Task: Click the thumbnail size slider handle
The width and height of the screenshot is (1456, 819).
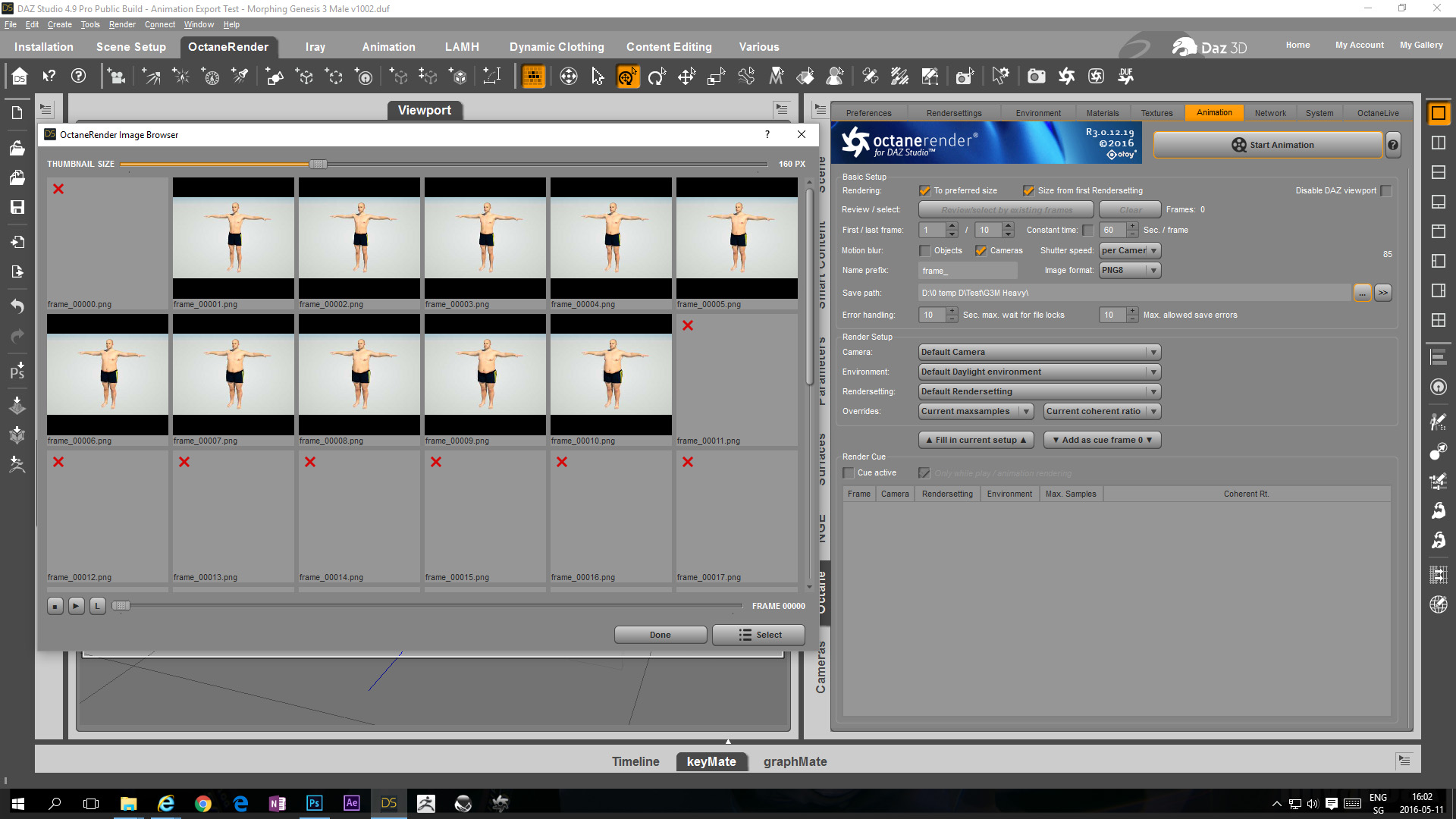Action: (x=318, y=164)
